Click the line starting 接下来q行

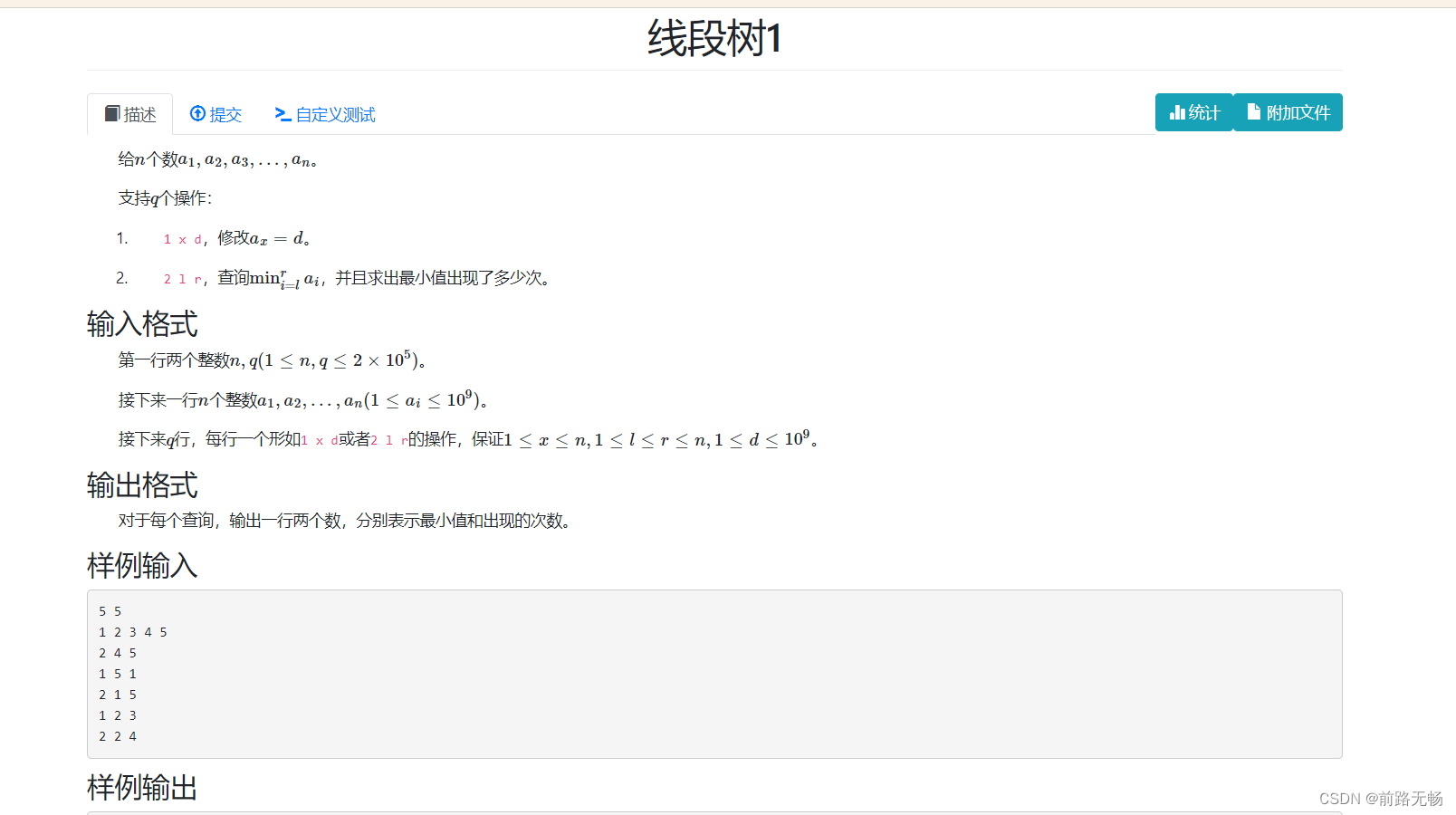pos(468,439)
